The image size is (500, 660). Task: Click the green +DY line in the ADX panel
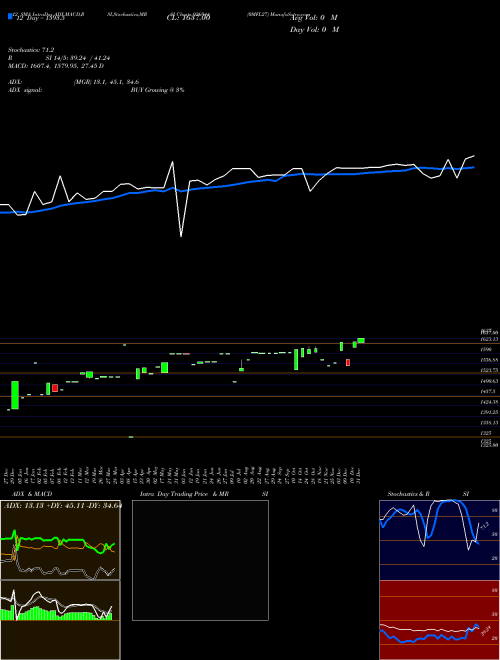[42, 539]
